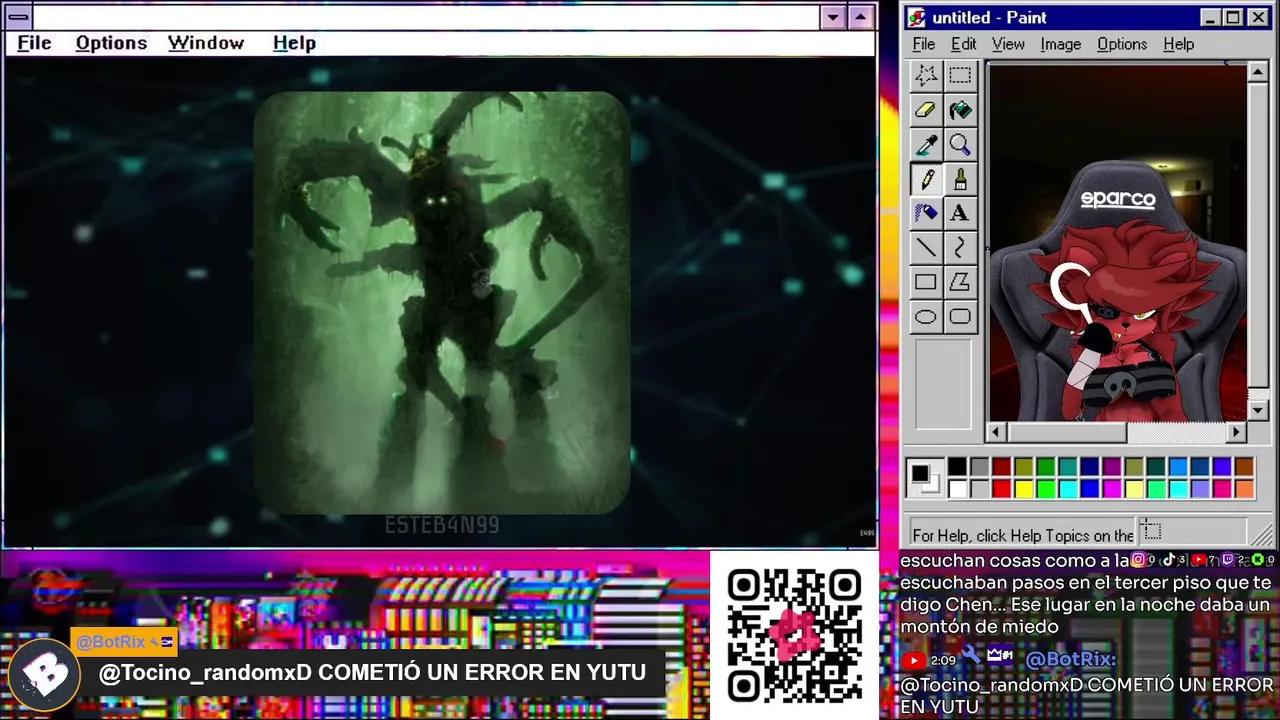Click the scroll-up arrow in the Paint canvas
Image resolution: width=1280 pixels, height=720 pixels.
pos(1258,72)
